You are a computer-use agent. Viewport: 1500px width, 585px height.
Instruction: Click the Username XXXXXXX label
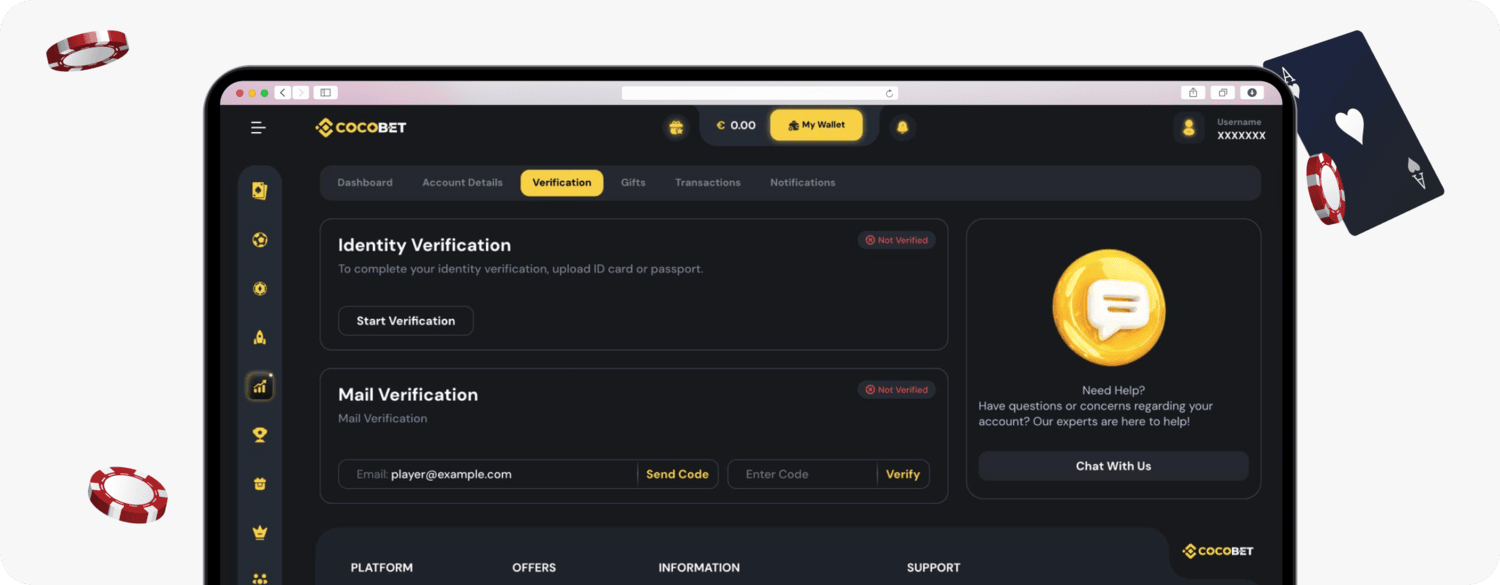(1241, 129)
